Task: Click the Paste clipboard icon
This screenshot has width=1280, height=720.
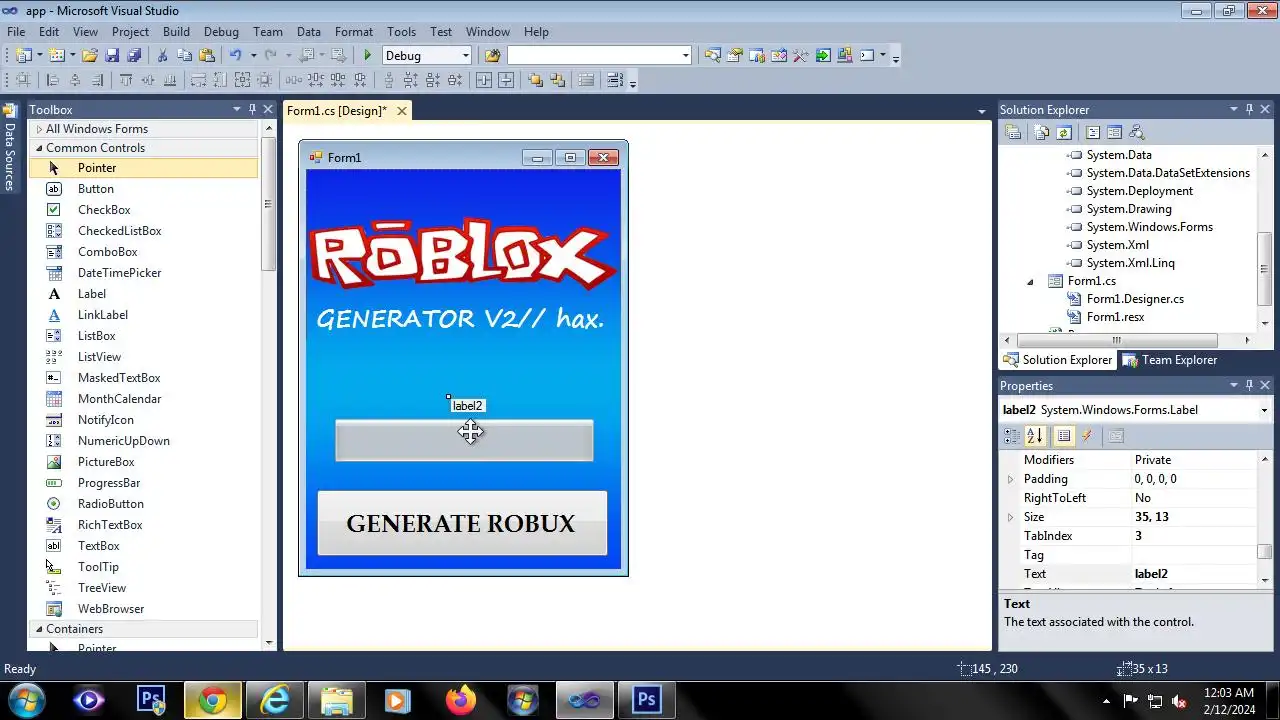Action: pyautogui.click(x=207, y=56)
